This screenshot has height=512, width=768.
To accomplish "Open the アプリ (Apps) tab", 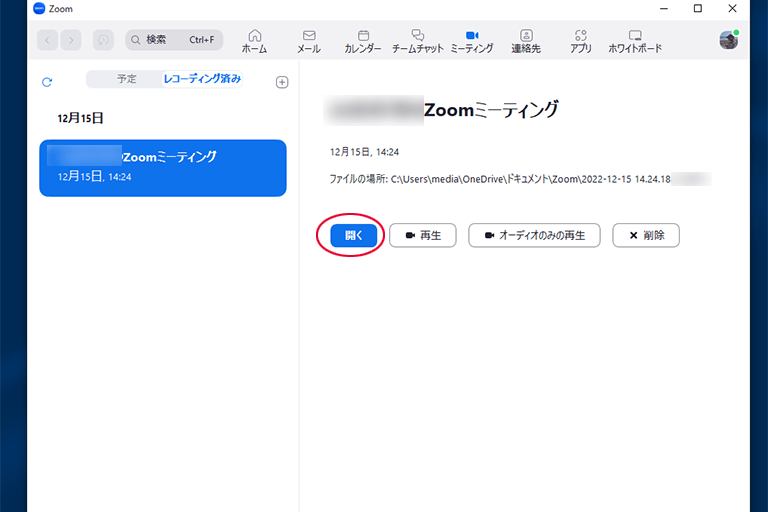I will 580,41.
